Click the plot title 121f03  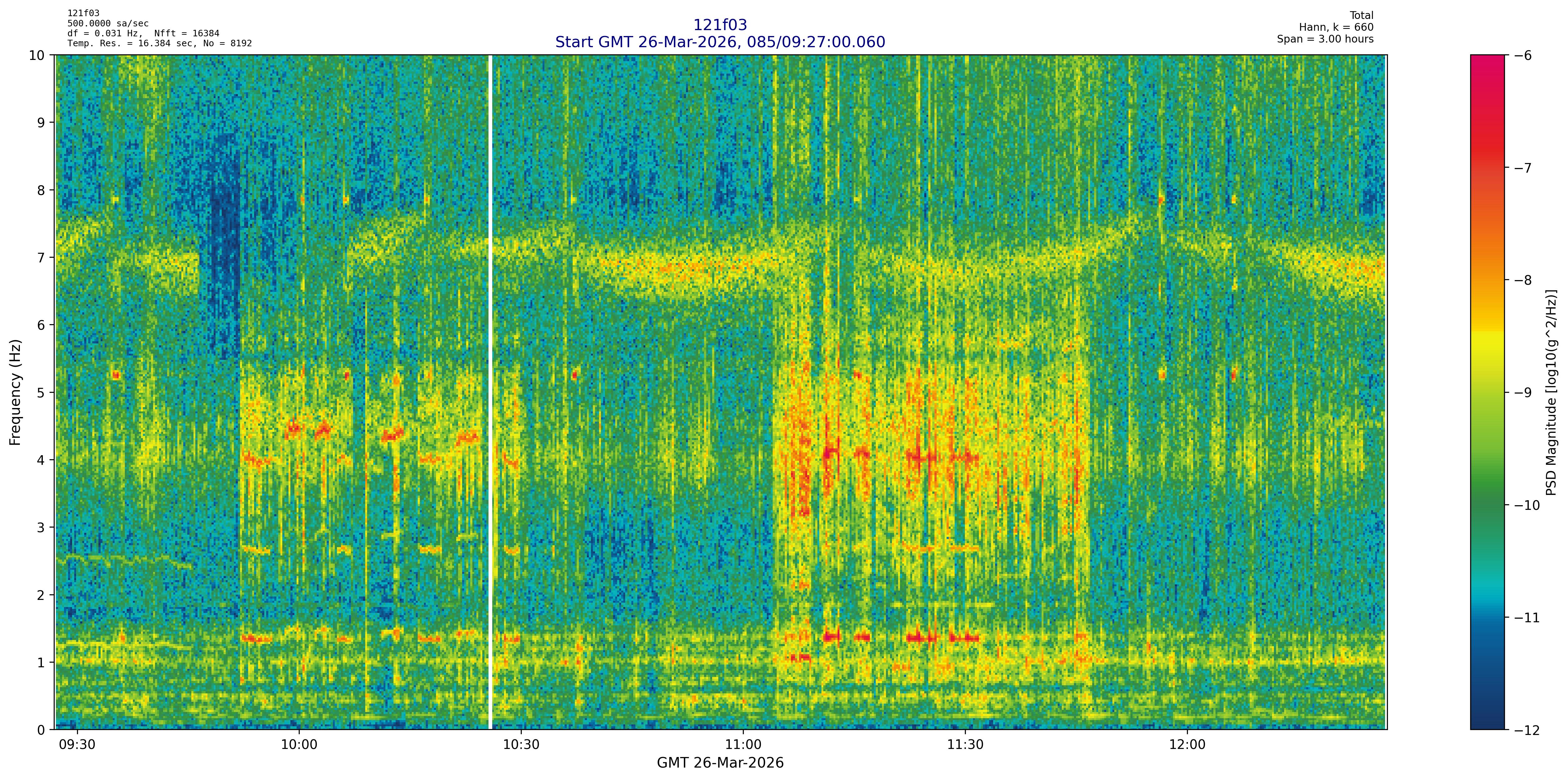tap(720, 25)
